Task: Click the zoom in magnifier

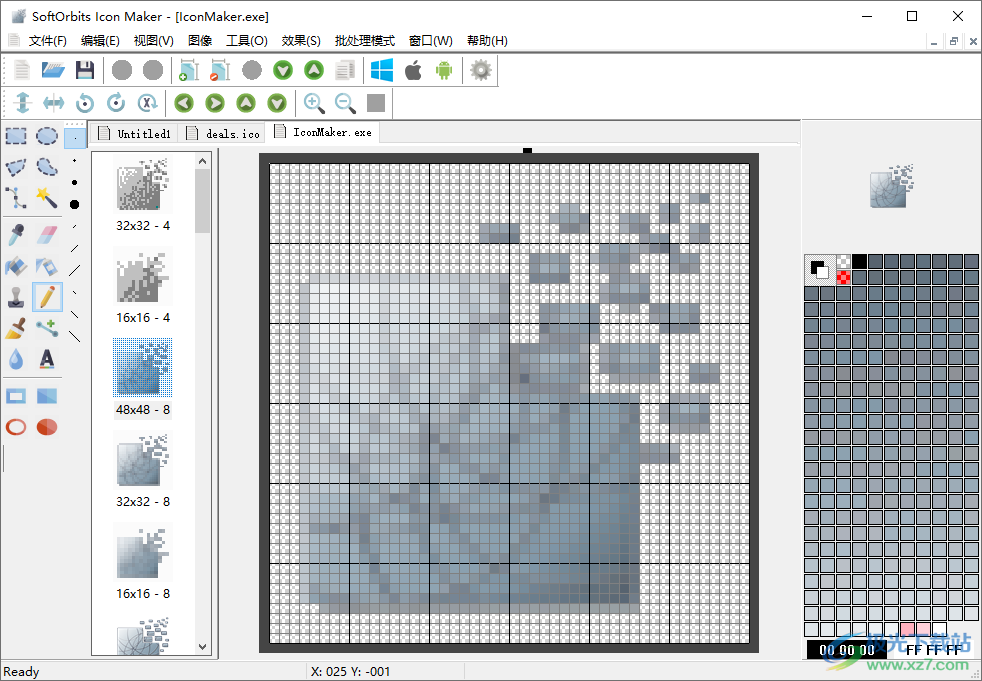Action: coord(315,102)
